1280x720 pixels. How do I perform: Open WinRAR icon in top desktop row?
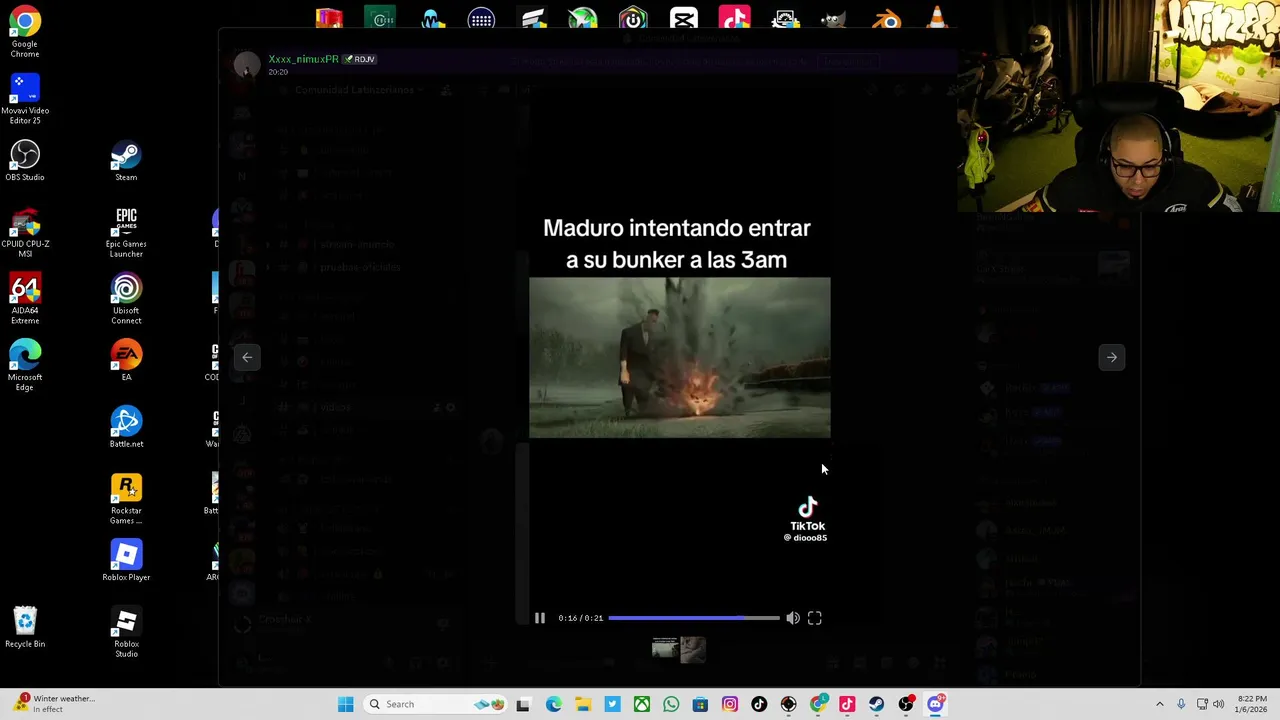point(329,18)
